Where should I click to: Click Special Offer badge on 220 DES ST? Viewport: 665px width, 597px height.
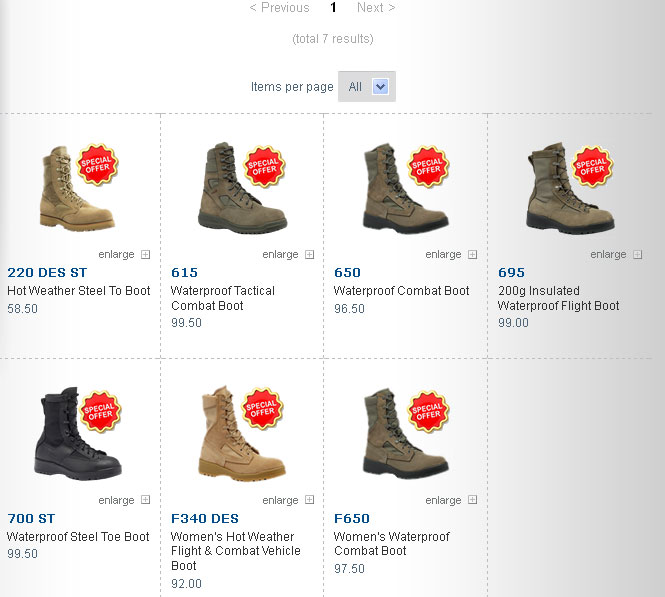coord(97,165)
